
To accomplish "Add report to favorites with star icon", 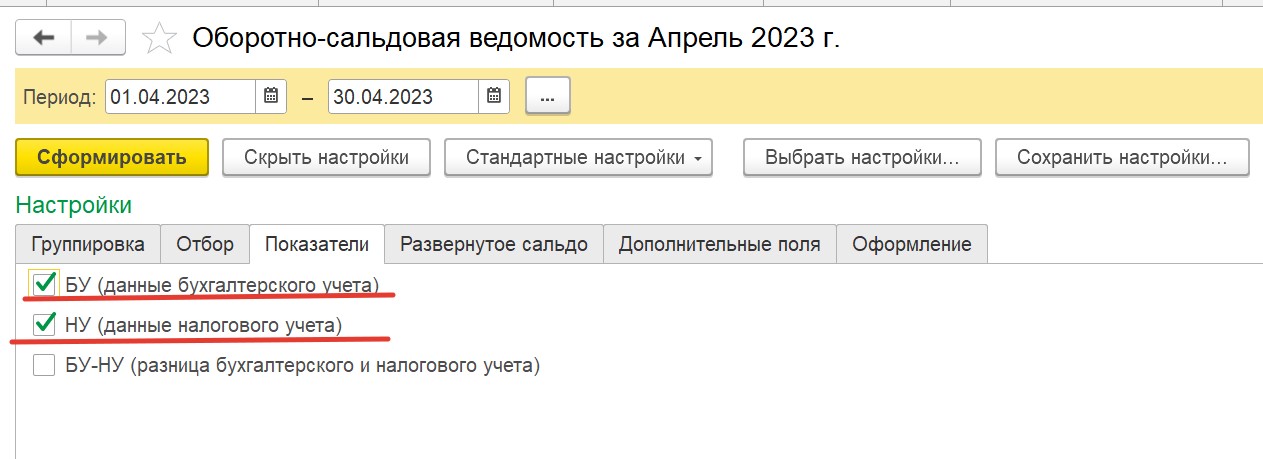I will 158,38.
